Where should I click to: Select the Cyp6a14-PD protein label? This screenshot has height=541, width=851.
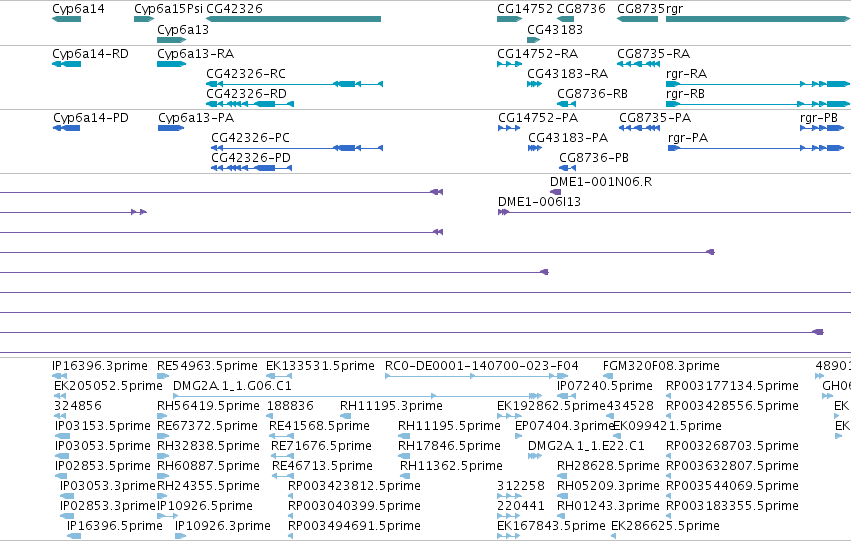pos(91,118)
